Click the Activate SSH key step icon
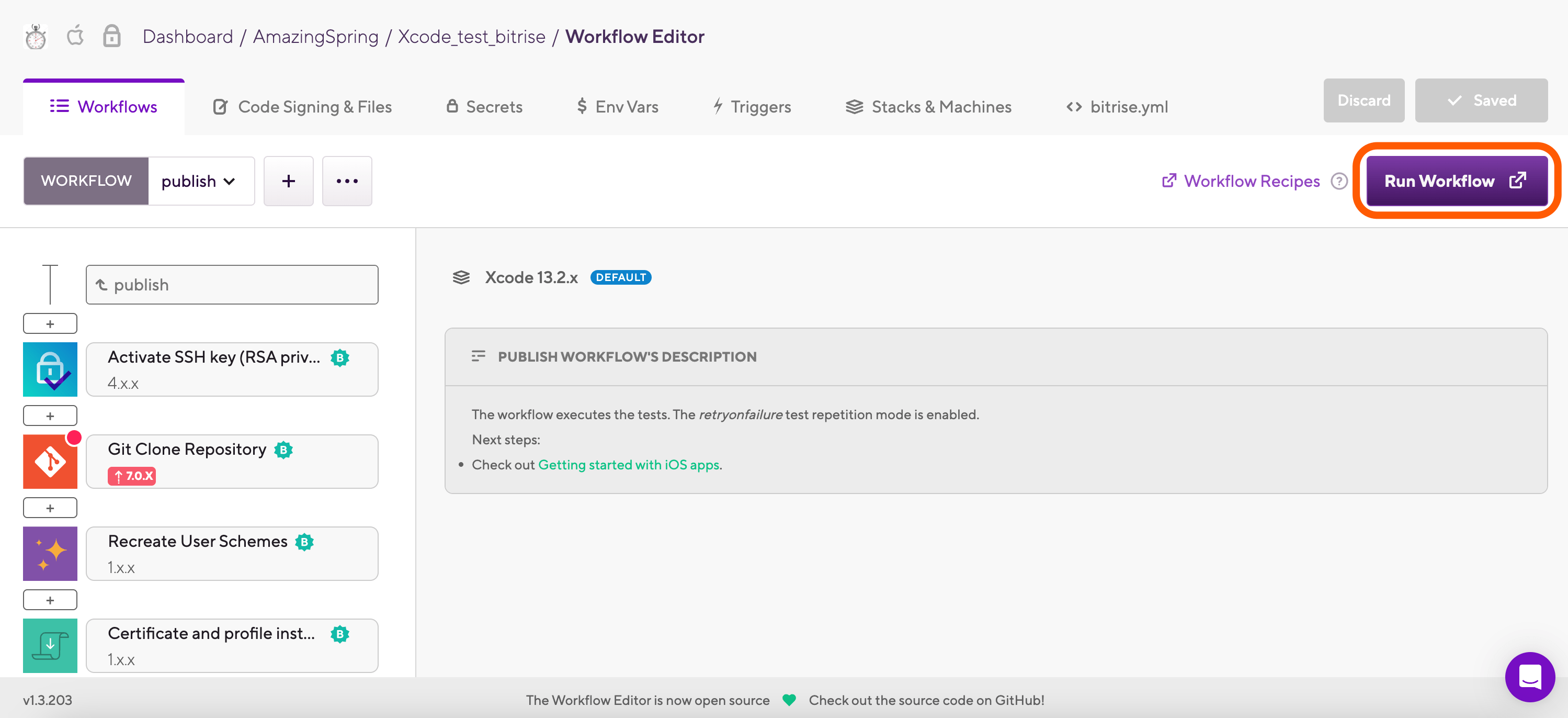The image size is (1568, 718). point(50,369)
